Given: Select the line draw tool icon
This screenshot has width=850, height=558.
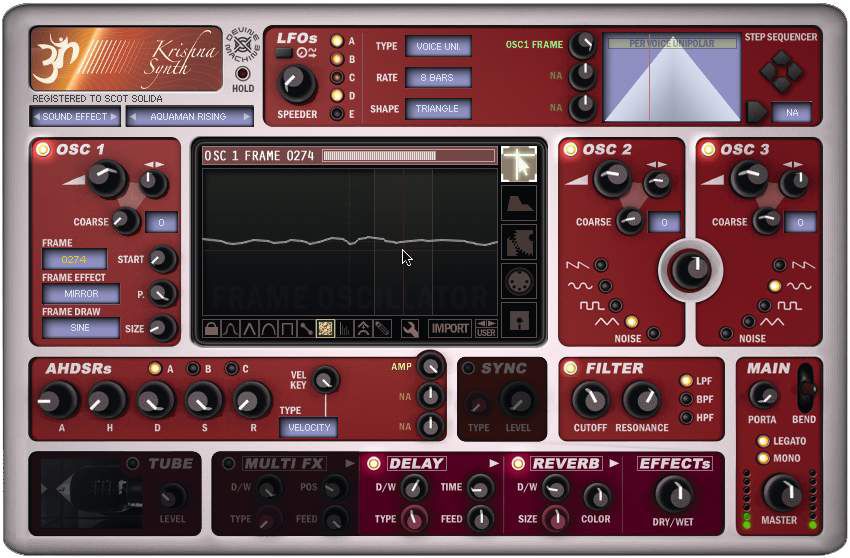Looking at the screenshot, I should click(x=306, y=329).
